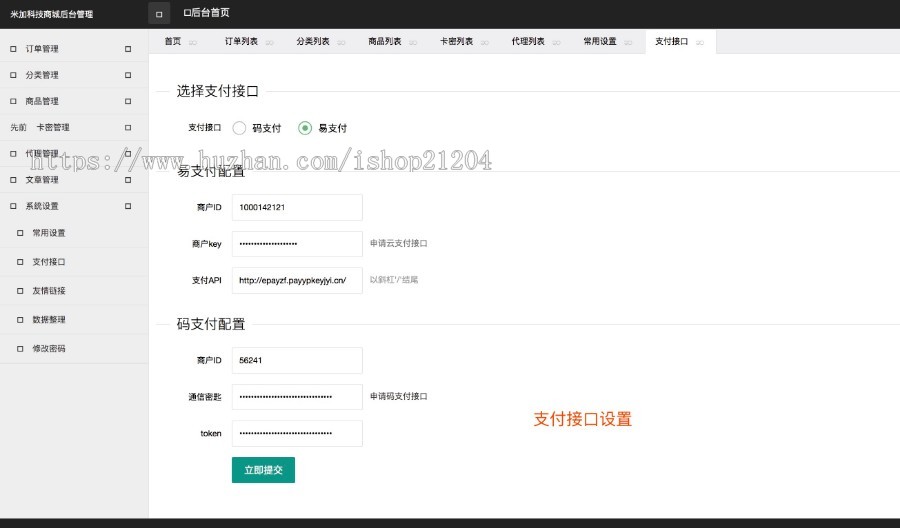Switch to 常用设置 tab

tap(600, 41)
